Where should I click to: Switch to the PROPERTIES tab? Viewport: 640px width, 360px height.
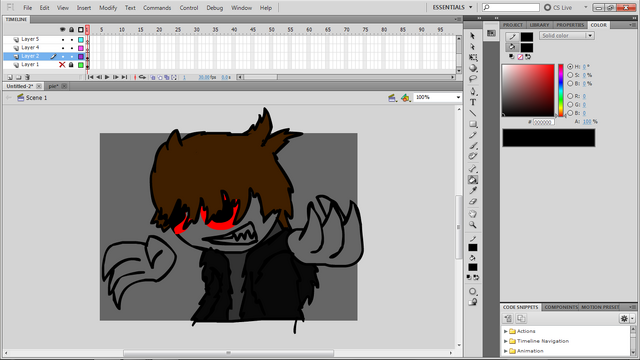[570, 25]
